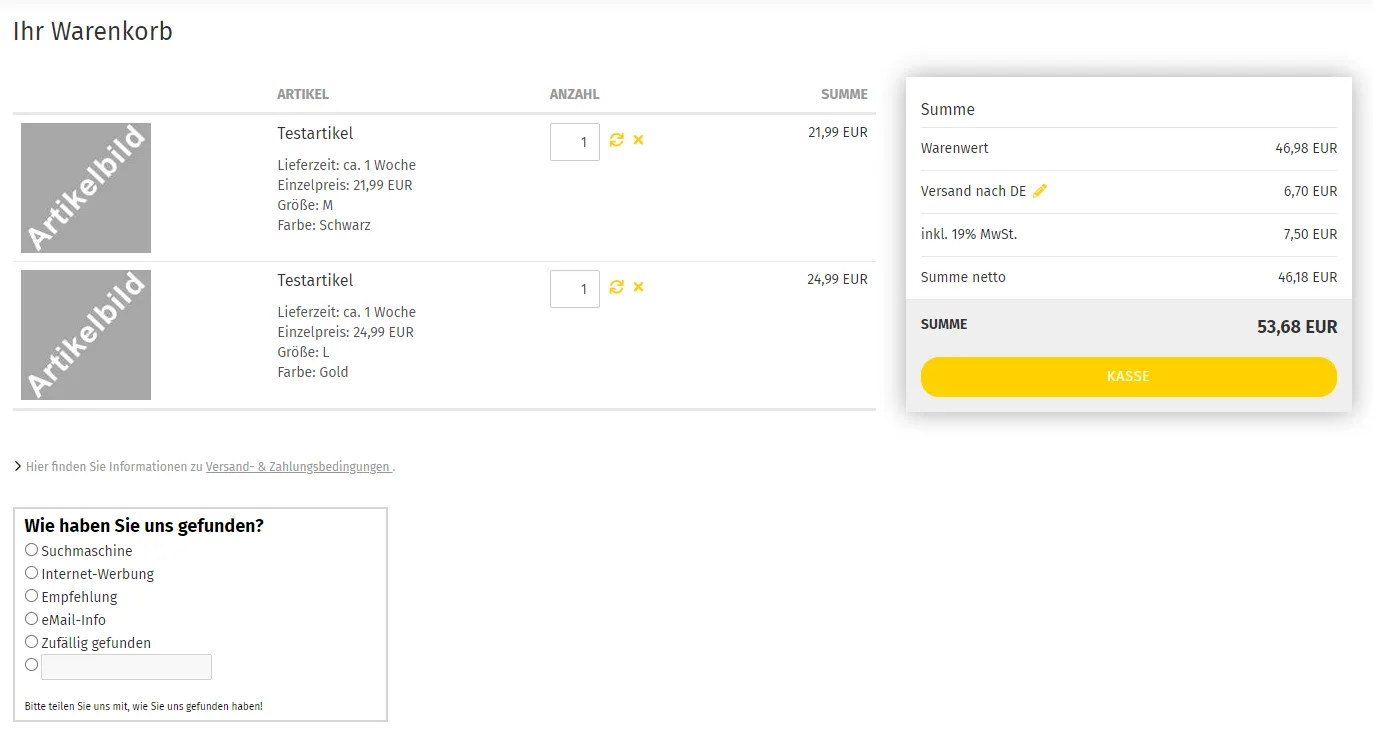Focus the custom answer text field
The height and width of the screenshot is (752, 1373).
coord(127,667)
